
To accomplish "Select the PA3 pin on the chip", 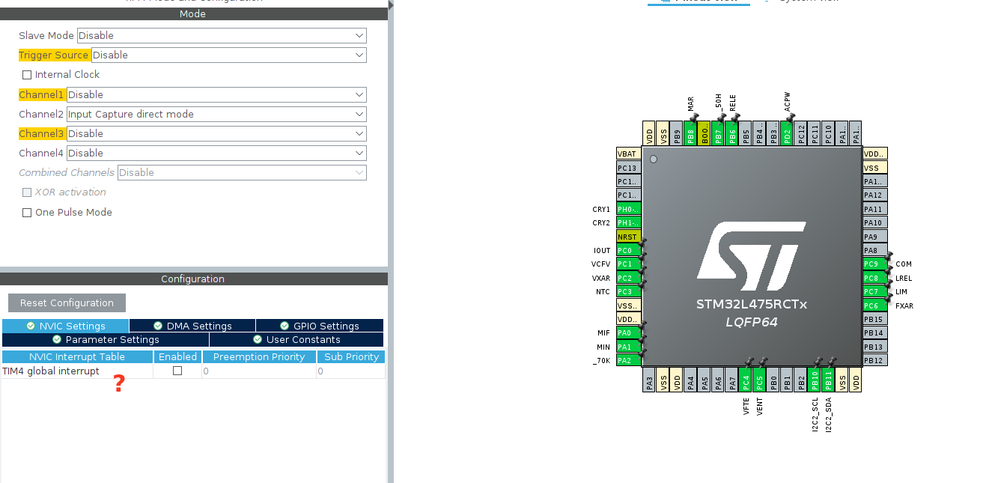I will pos(649,380).
